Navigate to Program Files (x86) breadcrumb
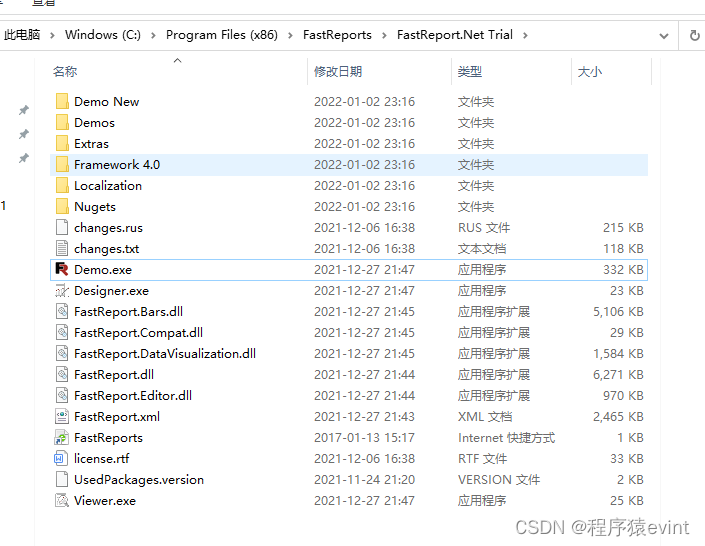The image size is (705, 546). [x=222, y=35]
